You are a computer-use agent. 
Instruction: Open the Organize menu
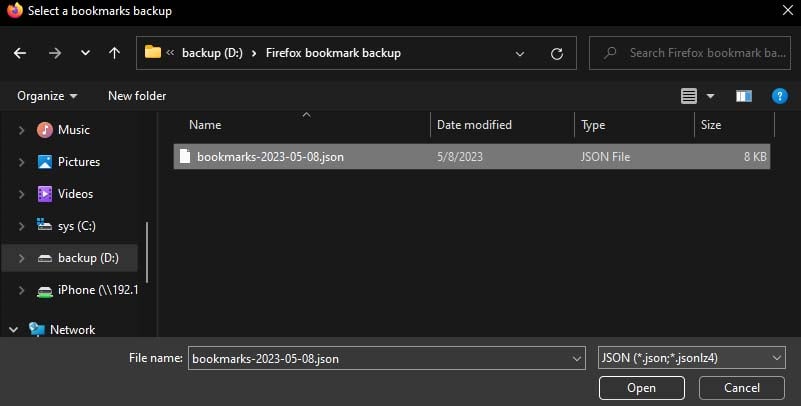tap(47, 96)
